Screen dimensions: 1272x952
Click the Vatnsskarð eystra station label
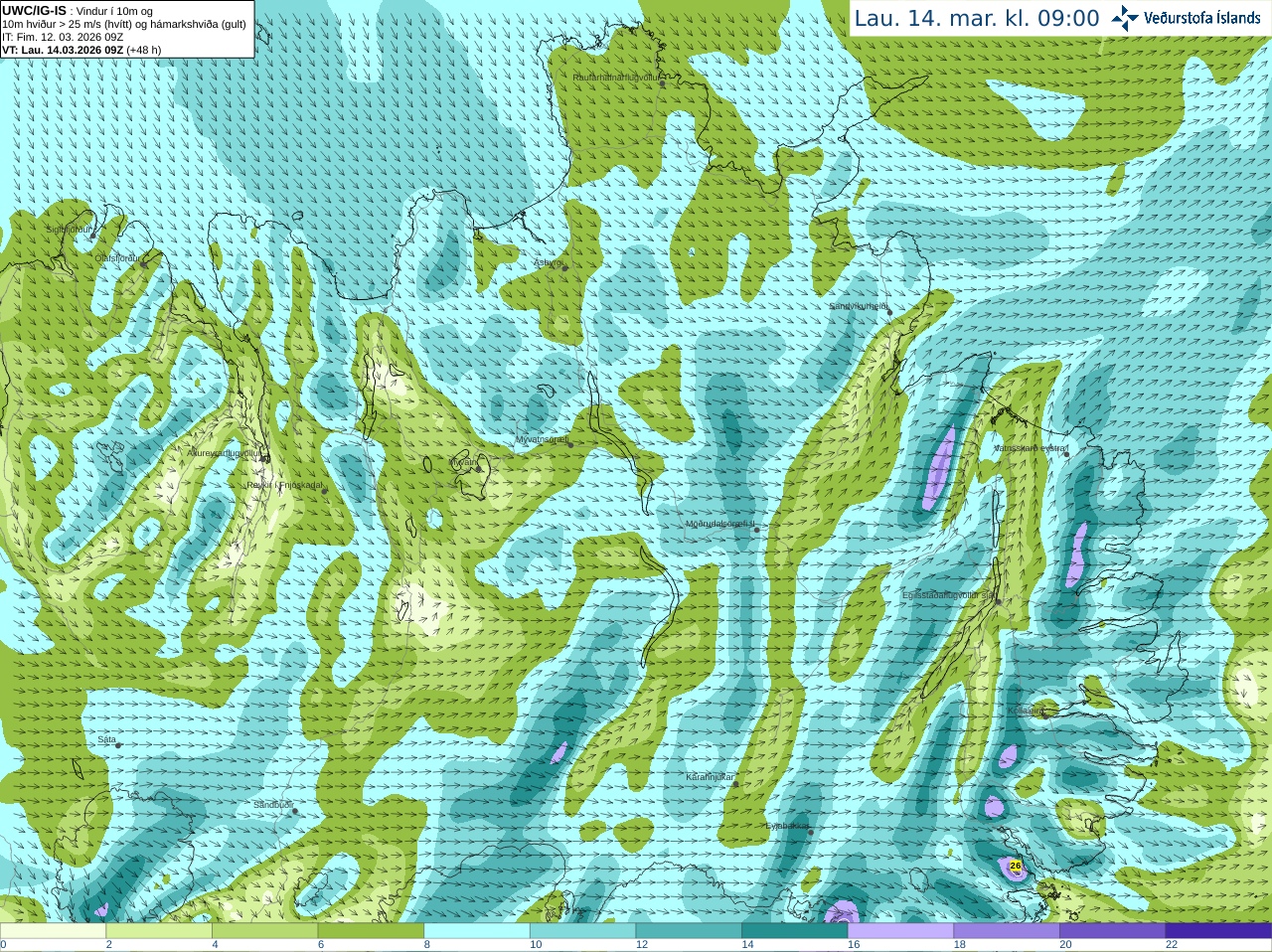(x=1031, y=448)
